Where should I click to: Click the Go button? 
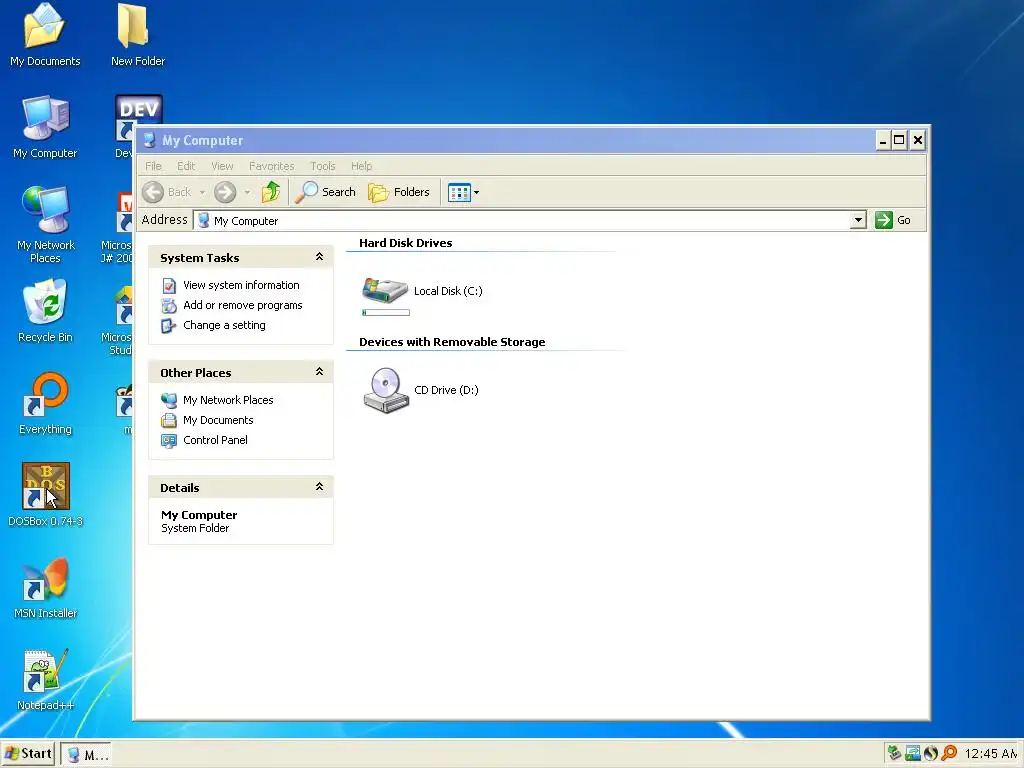click(x=893, y=220)
